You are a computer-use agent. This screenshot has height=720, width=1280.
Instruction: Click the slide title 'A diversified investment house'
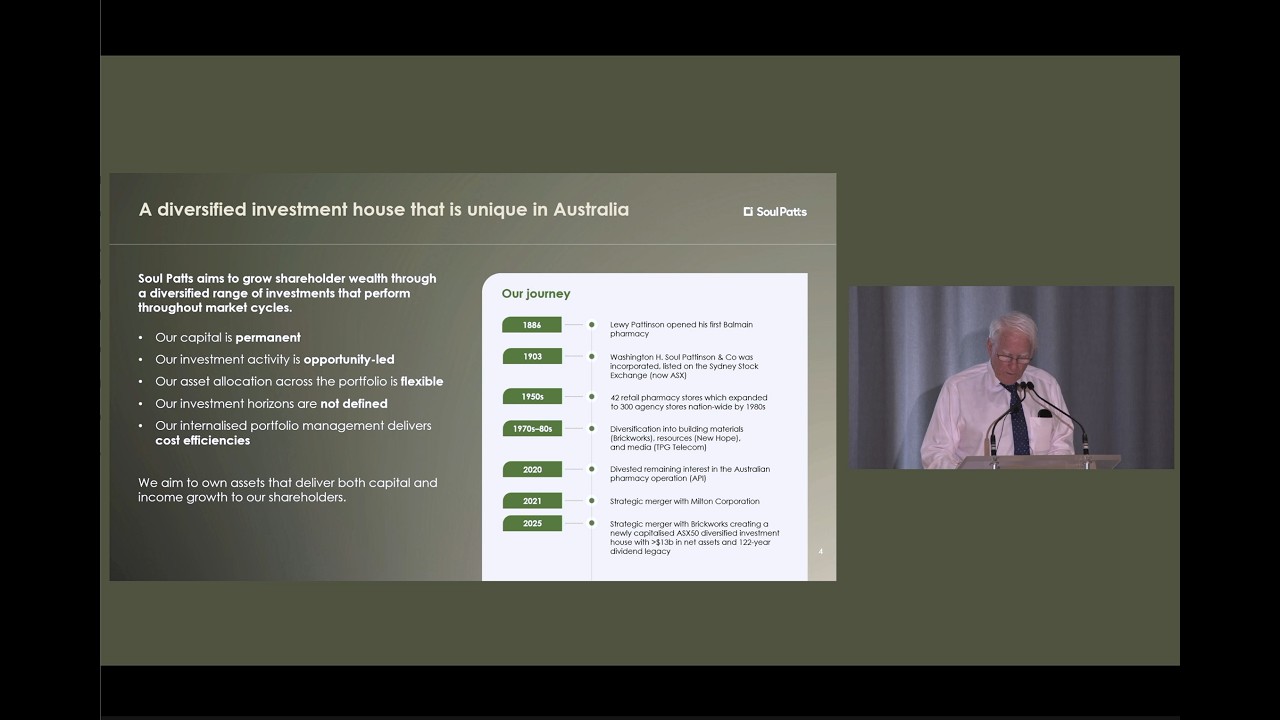384,210
